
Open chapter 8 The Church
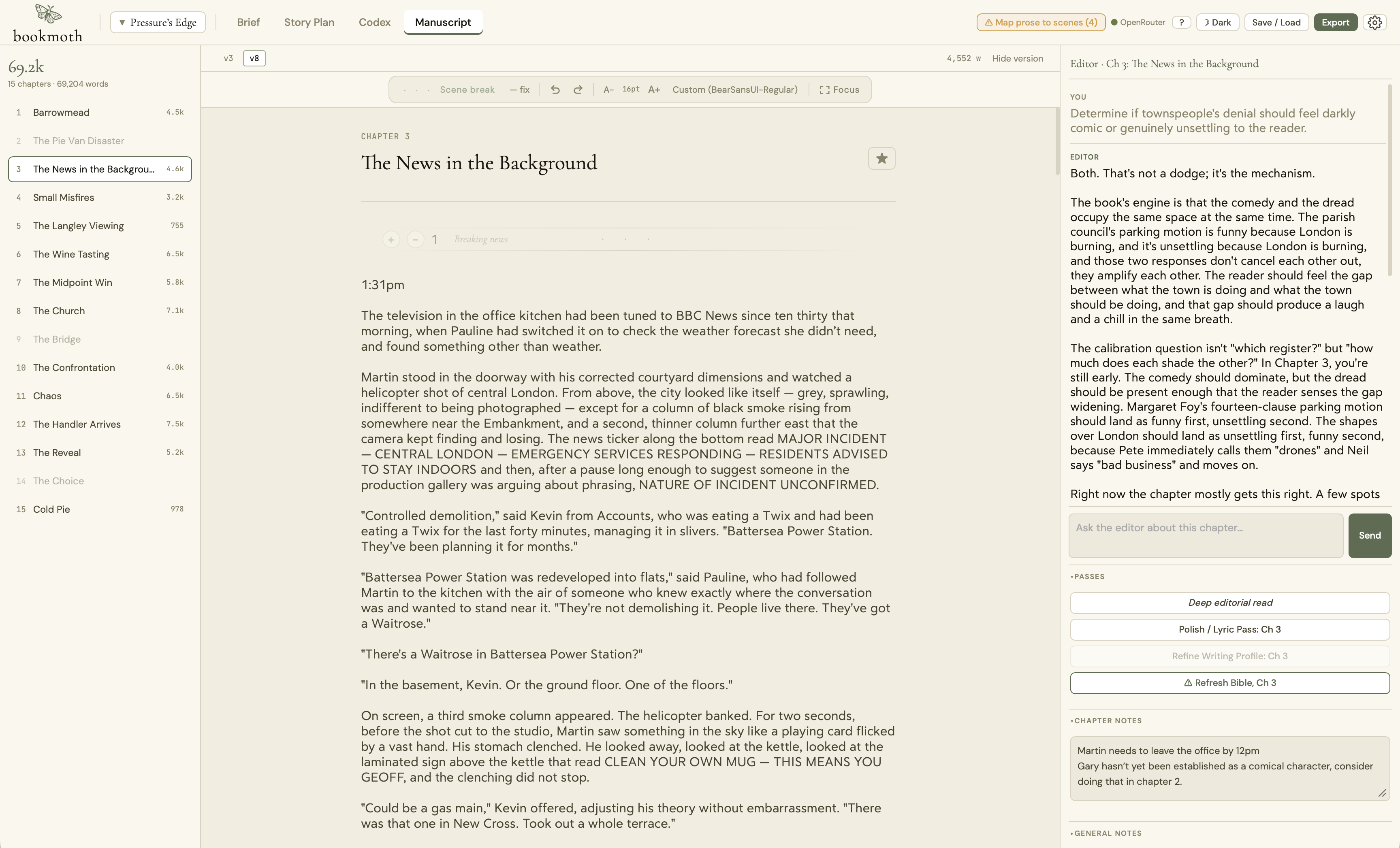pos(100,311)
